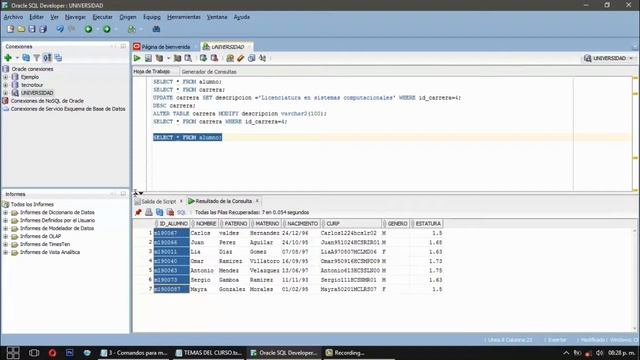The height and width of the screenshot is (360, 640).
Task: Select the cell containing Villatoro
Action: click(x=264, y=261)
